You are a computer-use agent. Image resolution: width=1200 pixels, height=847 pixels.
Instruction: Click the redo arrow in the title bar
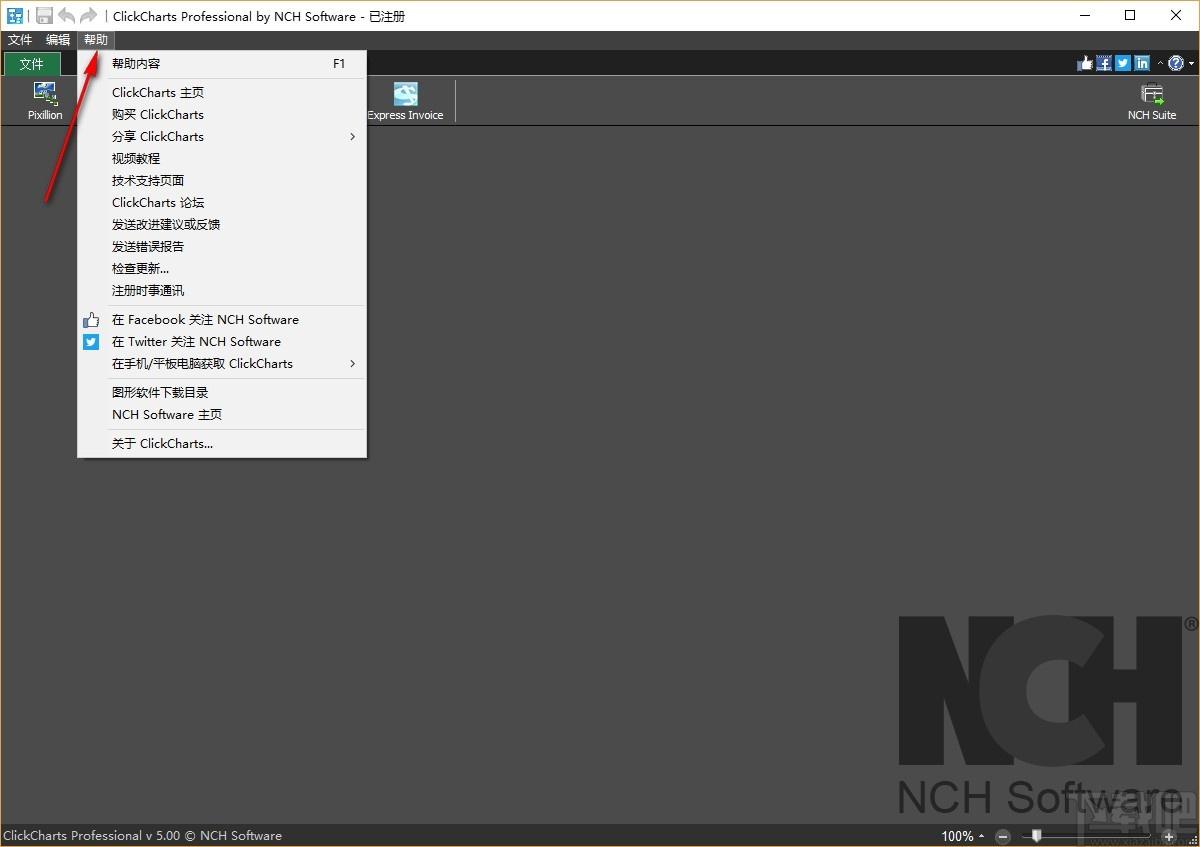click(x=89, y=15)
